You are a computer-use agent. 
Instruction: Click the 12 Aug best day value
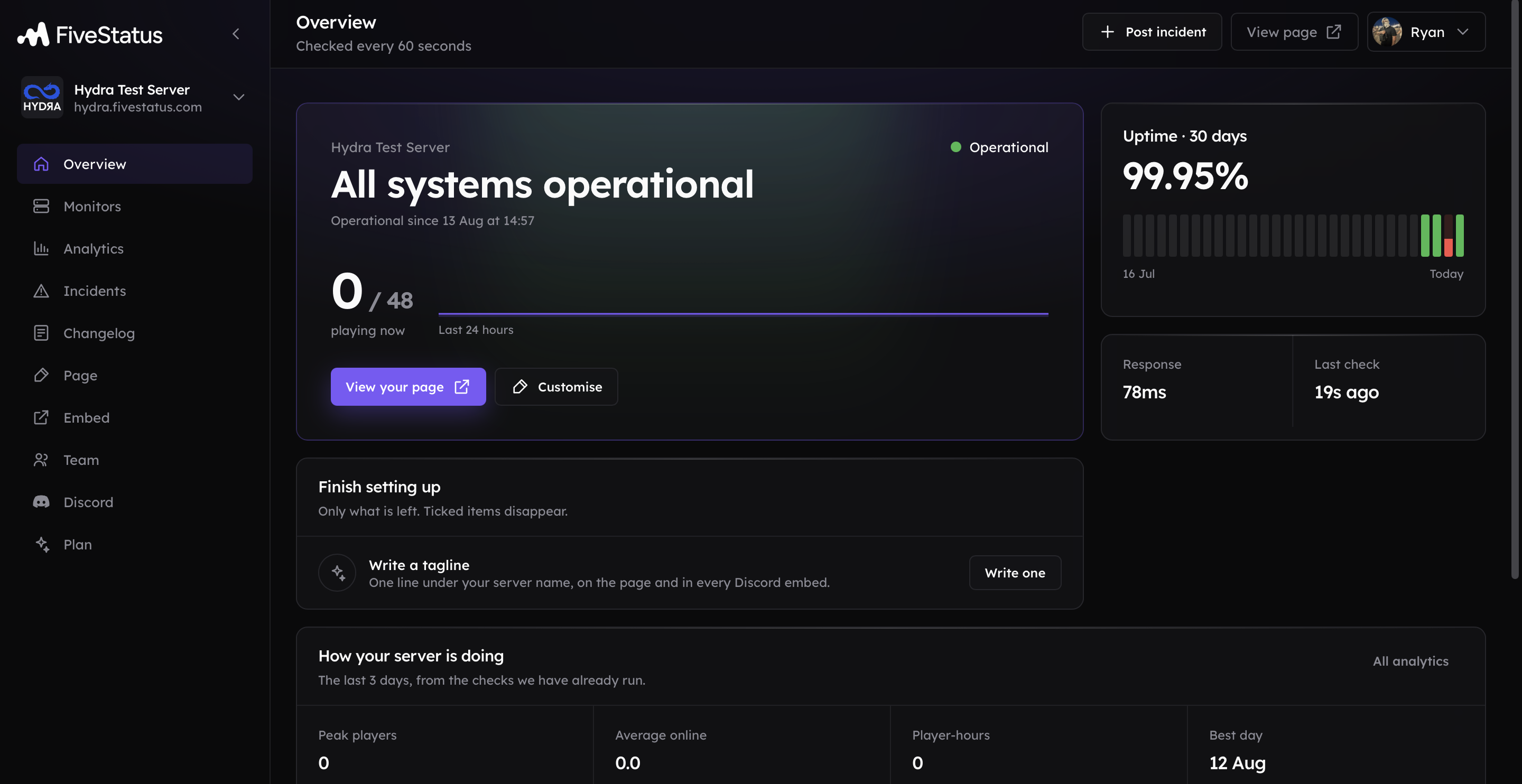pos(1237,763)
